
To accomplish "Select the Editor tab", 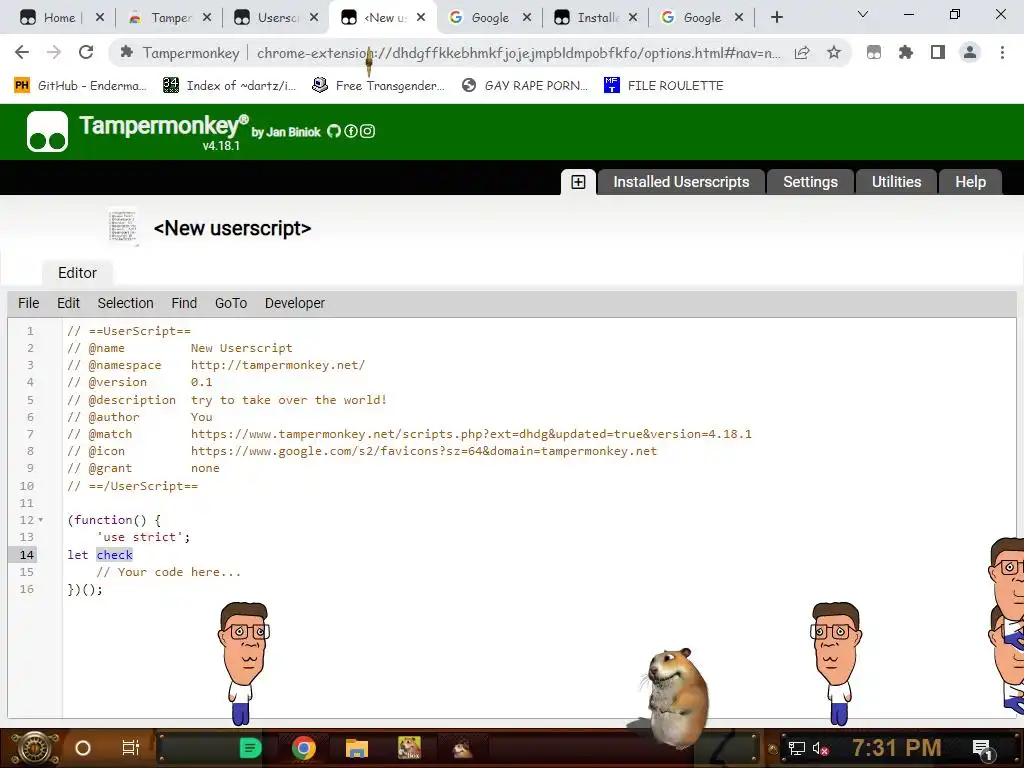I will 77,273.
